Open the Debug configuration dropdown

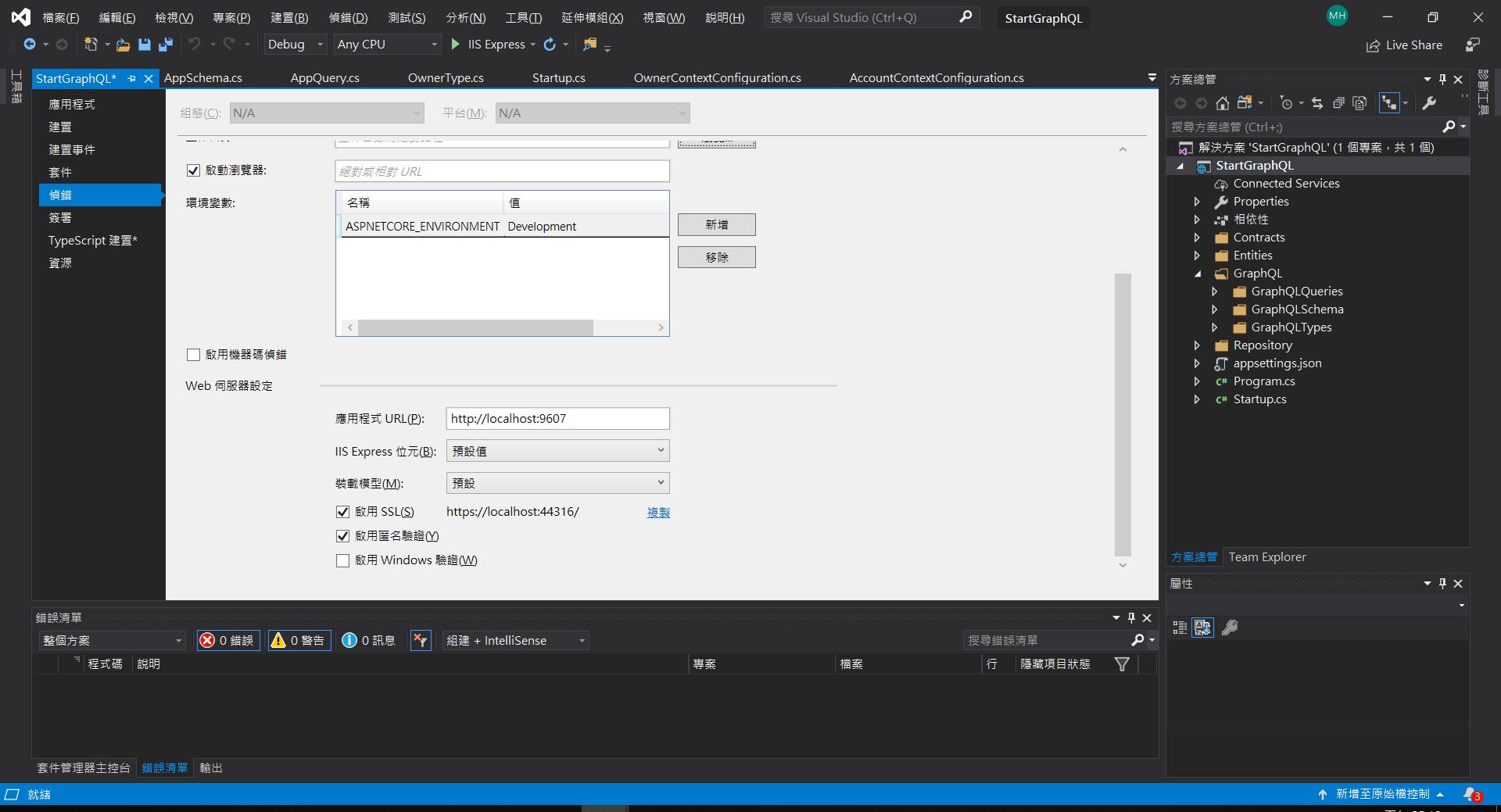click(x=295, y=45)
